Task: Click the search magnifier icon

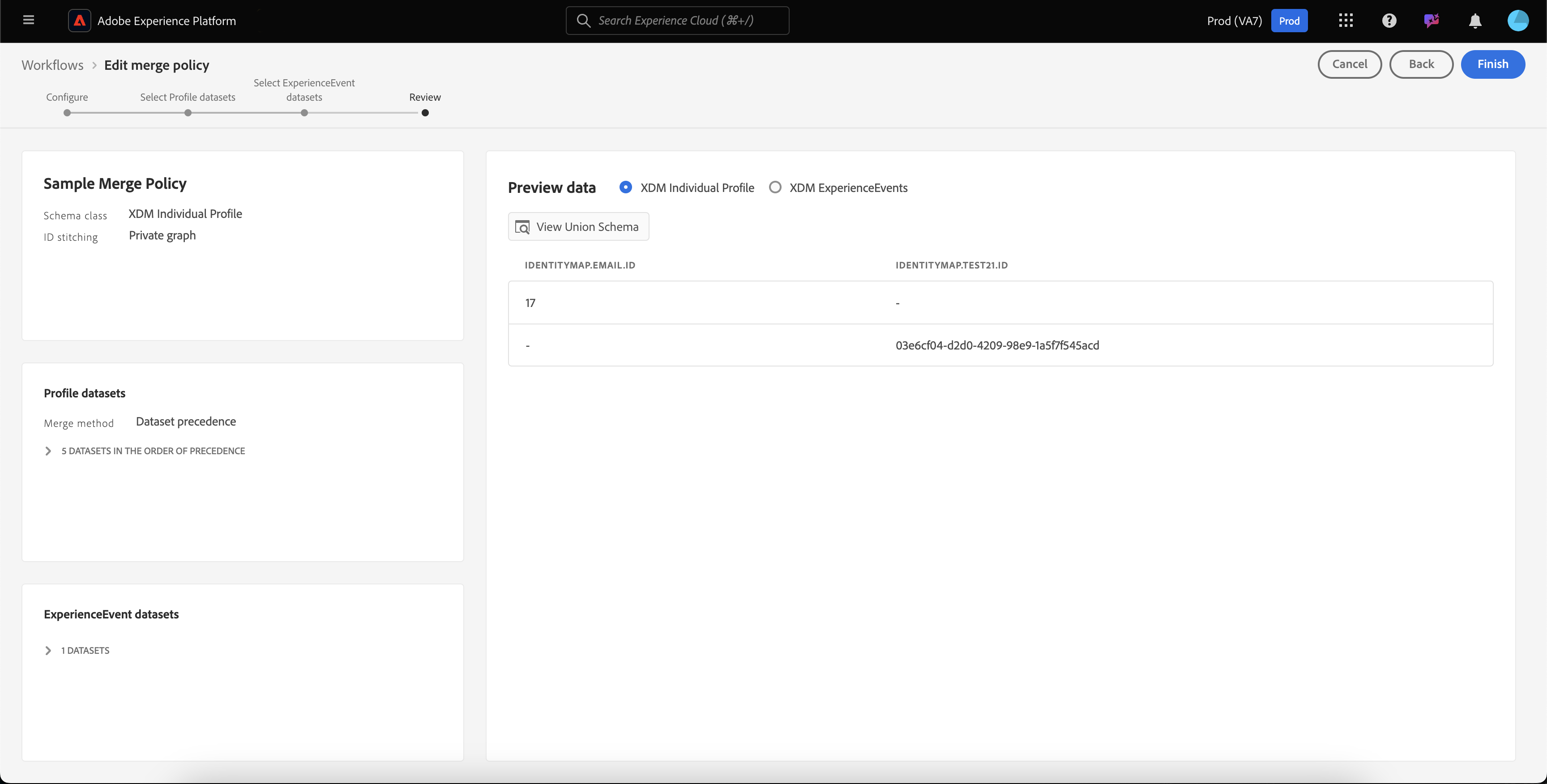Action: (583, 21)
